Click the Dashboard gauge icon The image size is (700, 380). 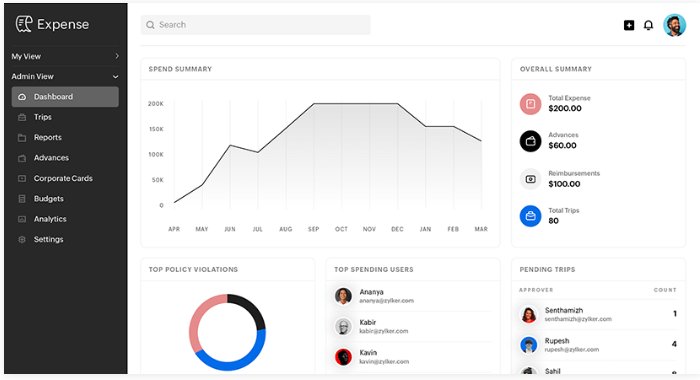click(22, 97)
